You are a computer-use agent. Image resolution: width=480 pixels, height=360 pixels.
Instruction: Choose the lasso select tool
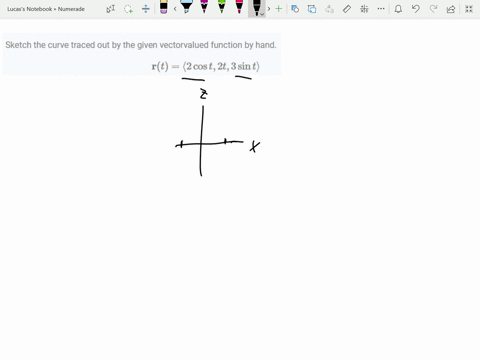pyautogui.click(x=128, y=9)
